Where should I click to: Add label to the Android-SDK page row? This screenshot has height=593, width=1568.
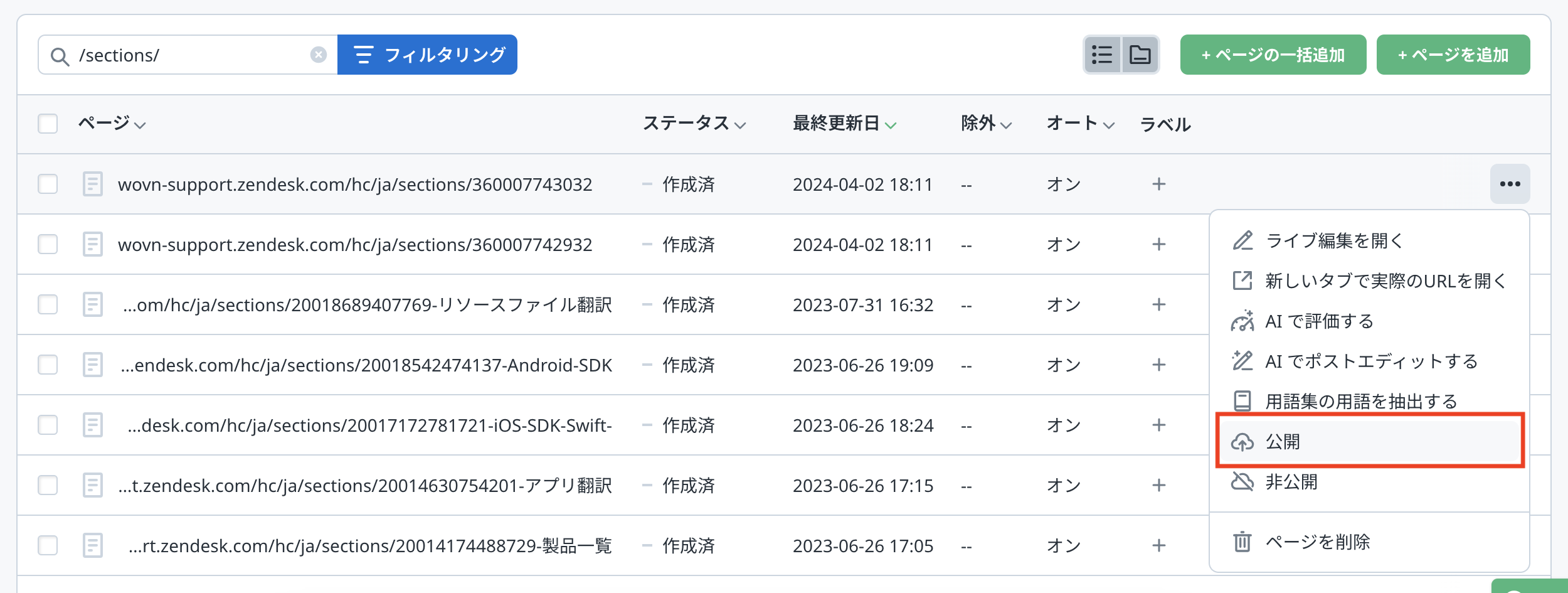tap(1158, 365)
